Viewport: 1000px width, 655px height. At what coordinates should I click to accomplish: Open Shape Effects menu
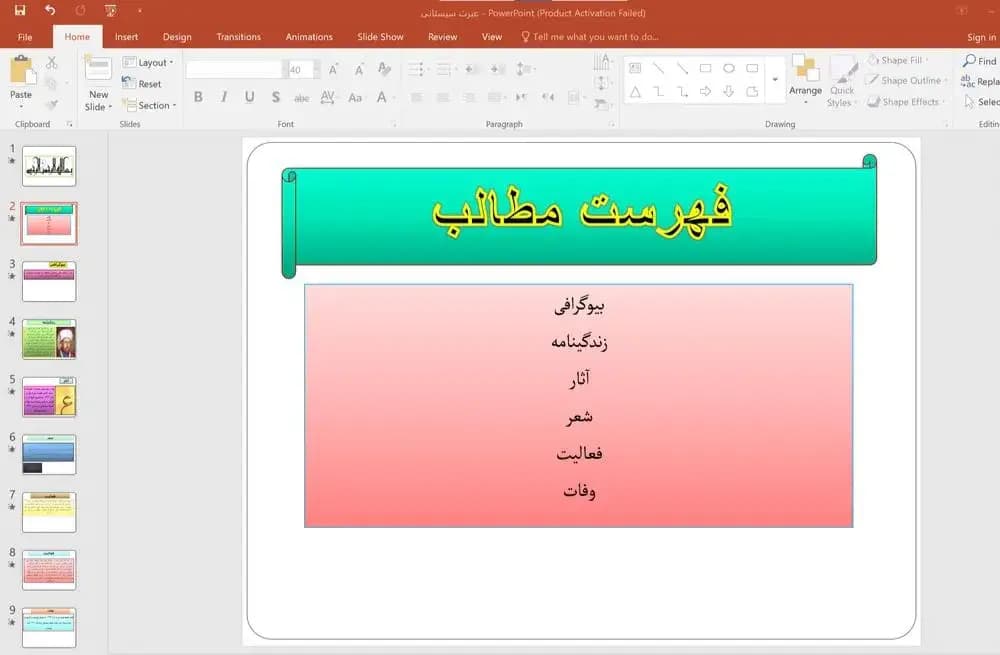click(906, 101)
